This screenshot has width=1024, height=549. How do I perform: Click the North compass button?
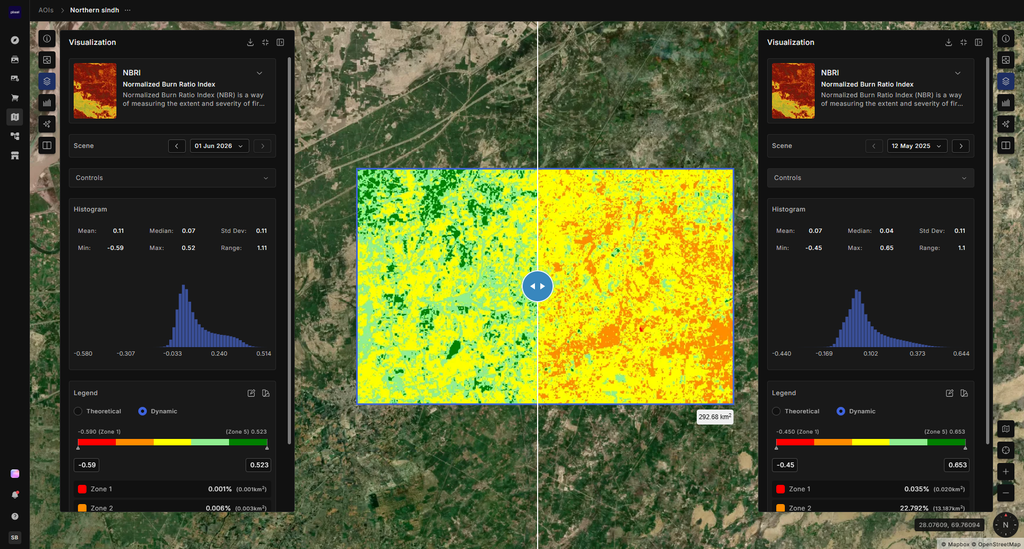(1006, 524)
